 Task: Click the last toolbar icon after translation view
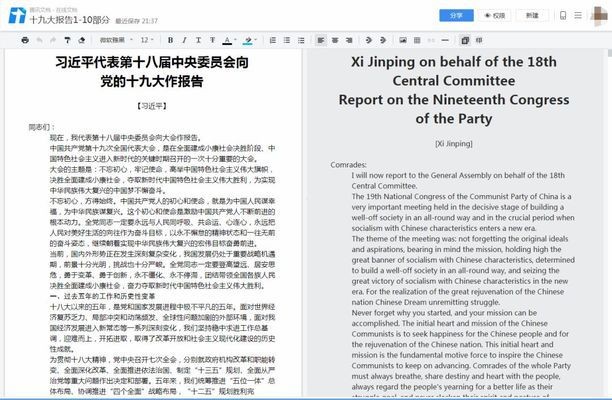[479, 40]
